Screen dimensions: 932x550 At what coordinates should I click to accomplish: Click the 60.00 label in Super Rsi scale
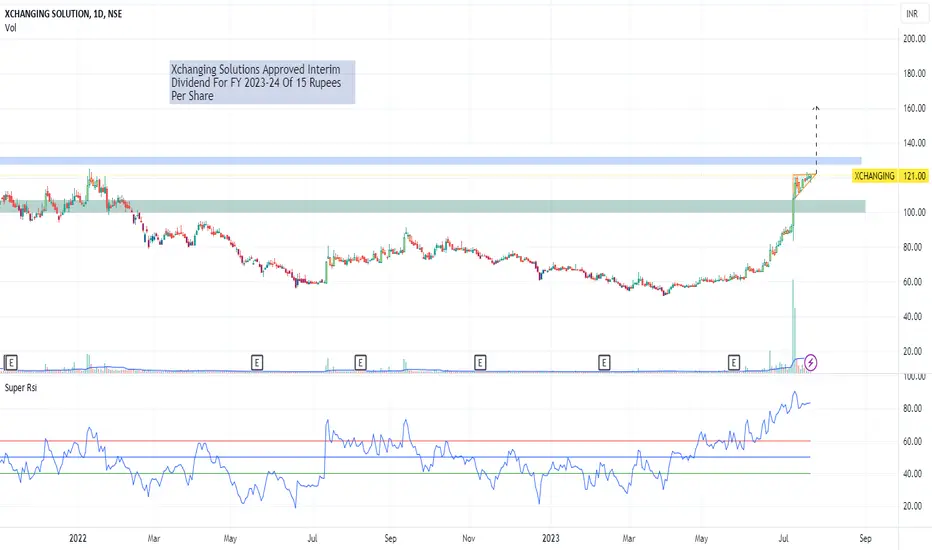pyautogui.click(x=912, y=441)
